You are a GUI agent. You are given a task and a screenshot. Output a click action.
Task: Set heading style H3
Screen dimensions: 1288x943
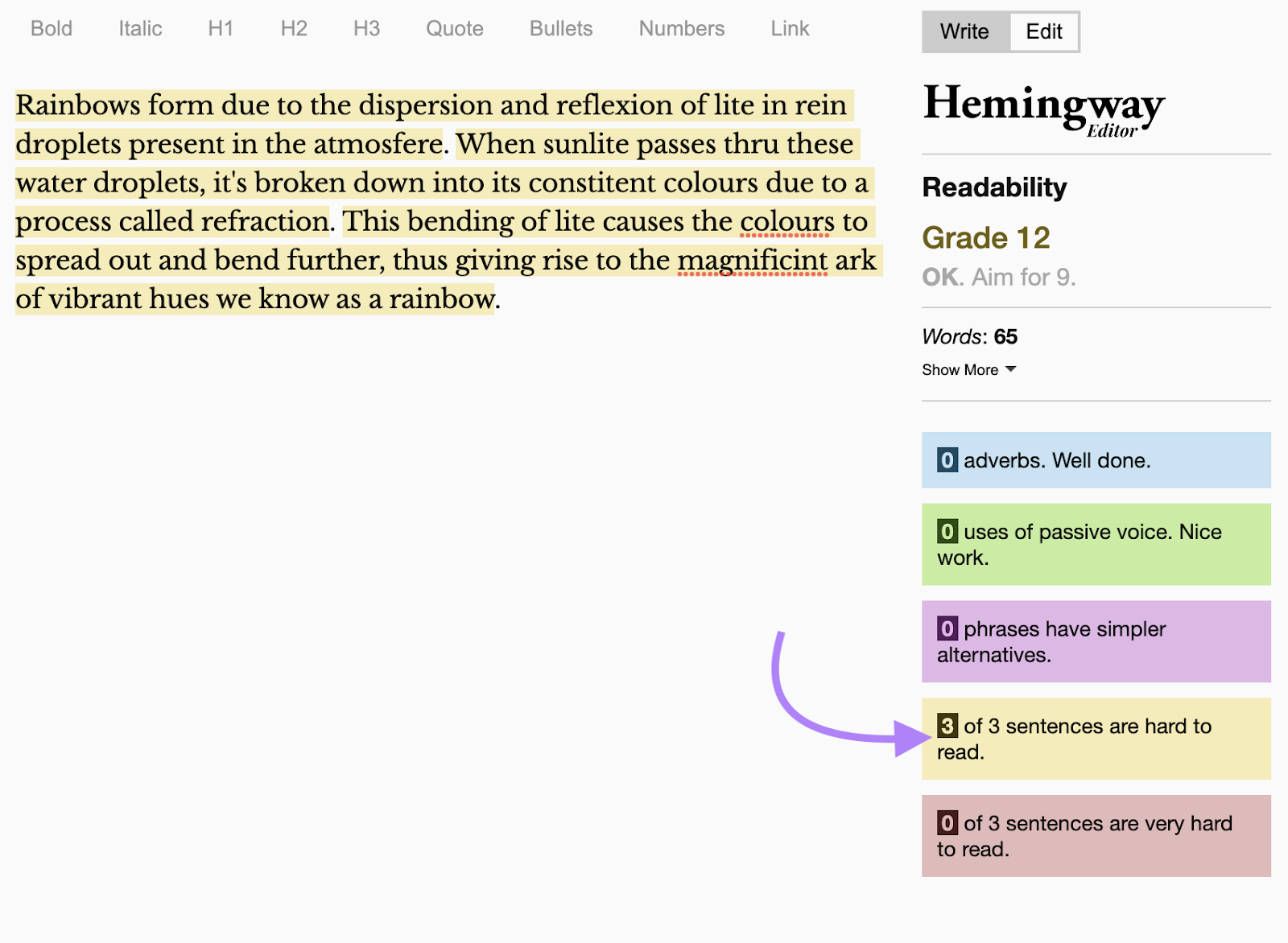pos(366,29)
